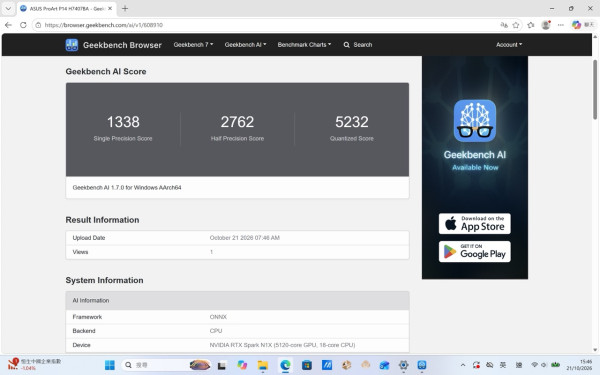
Task: Open the Search link in navbar
Action: point(358,45)
